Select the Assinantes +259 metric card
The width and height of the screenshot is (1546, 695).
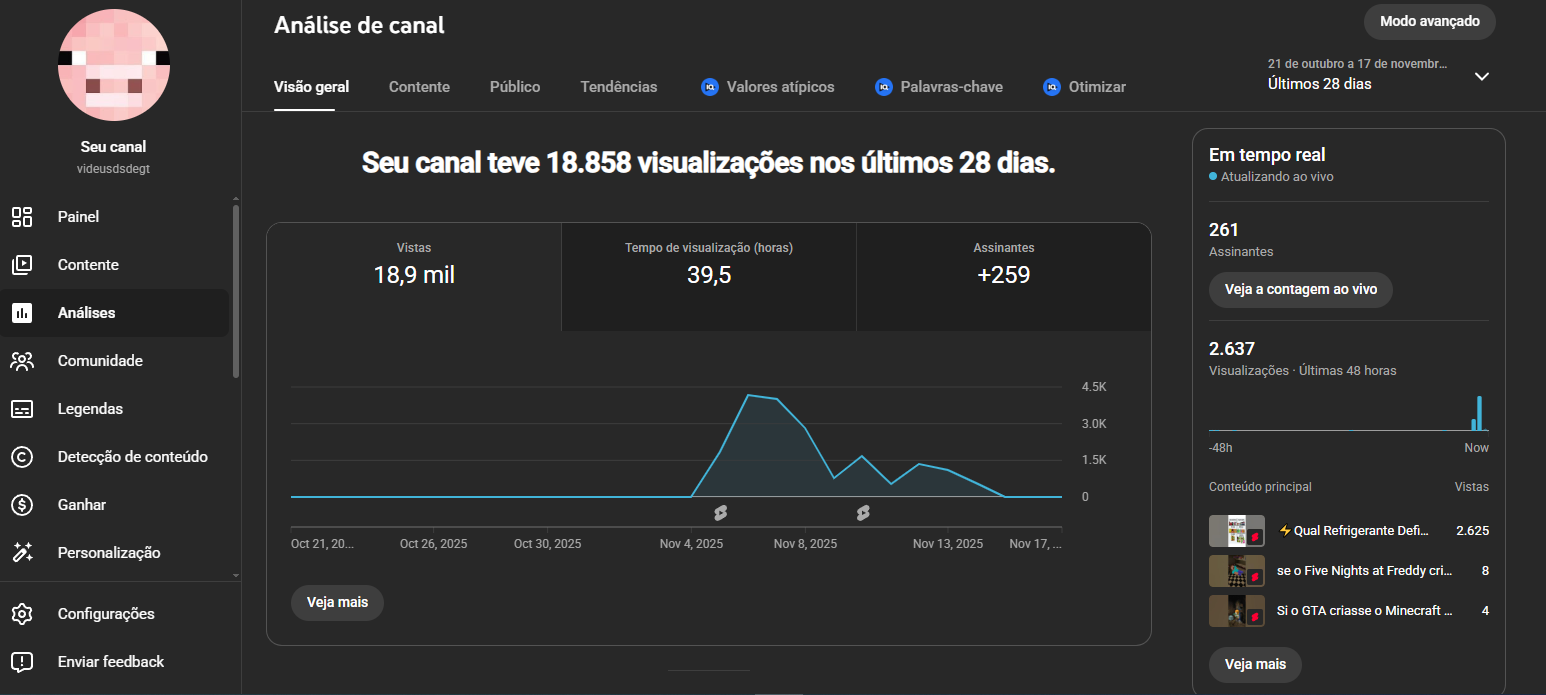click(1004, 277)
